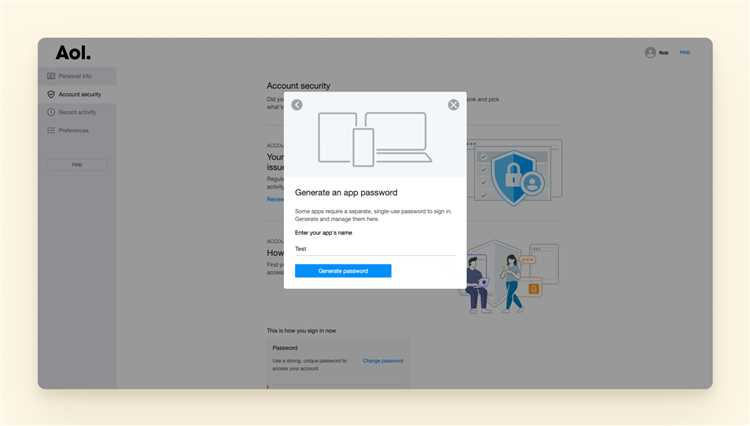
Task: Click the Enter your app's name label
Action: pos(323,233)
